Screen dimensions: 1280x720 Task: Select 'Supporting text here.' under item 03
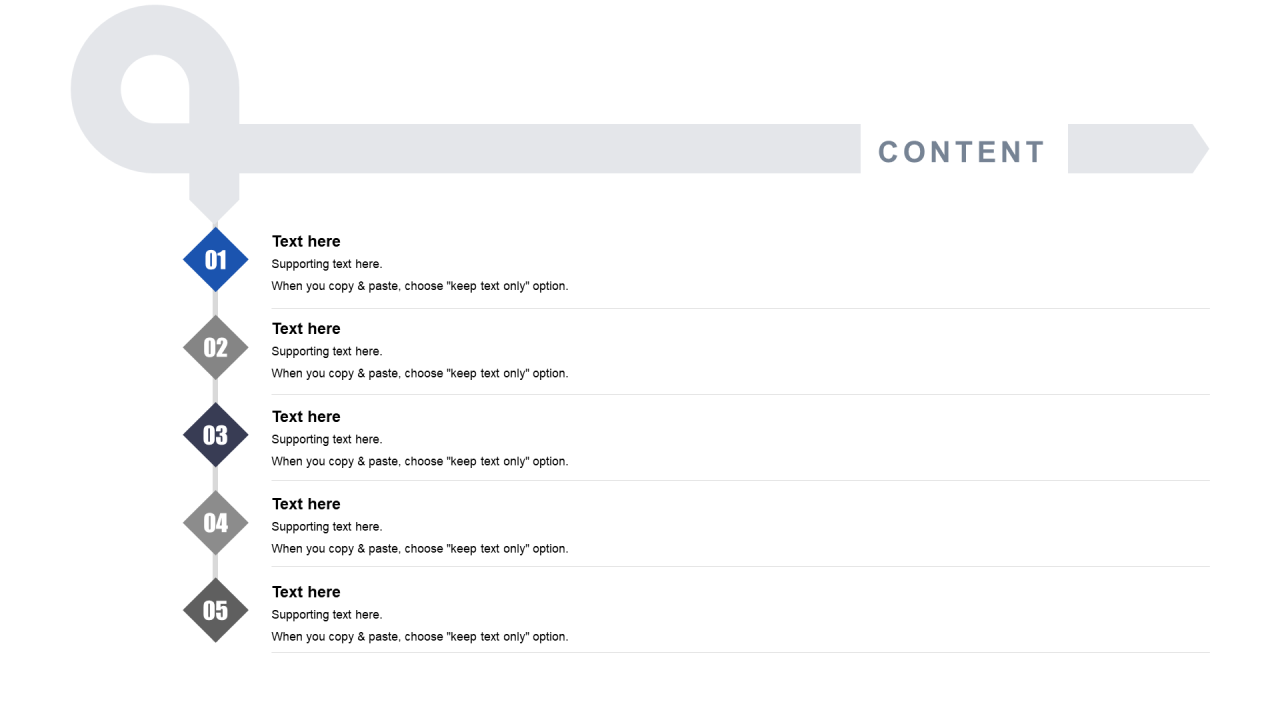pos(327,439)
